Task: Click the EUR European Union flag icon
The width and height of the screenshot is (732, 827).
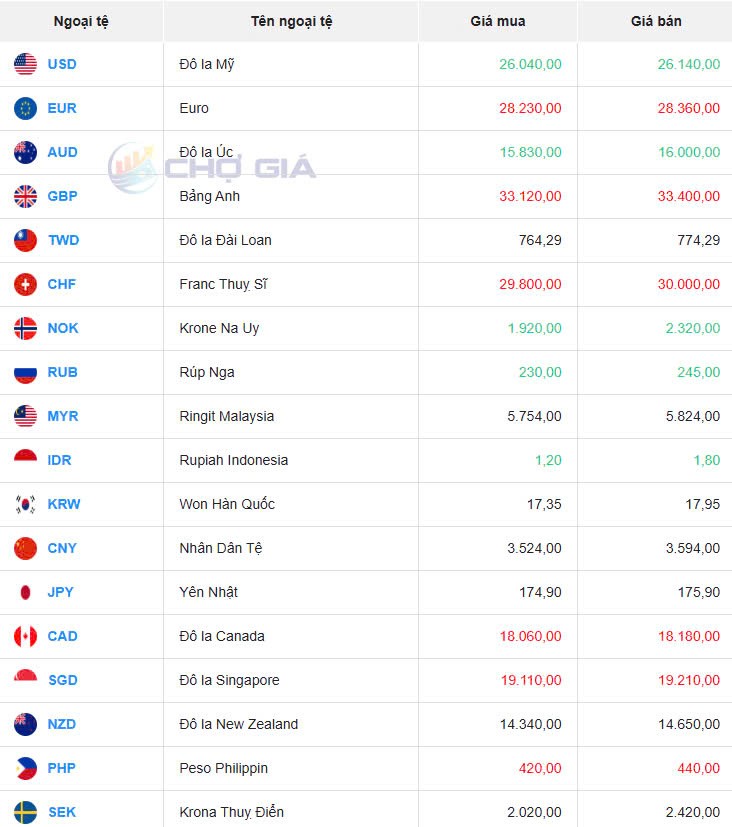Action: [25, 108]
